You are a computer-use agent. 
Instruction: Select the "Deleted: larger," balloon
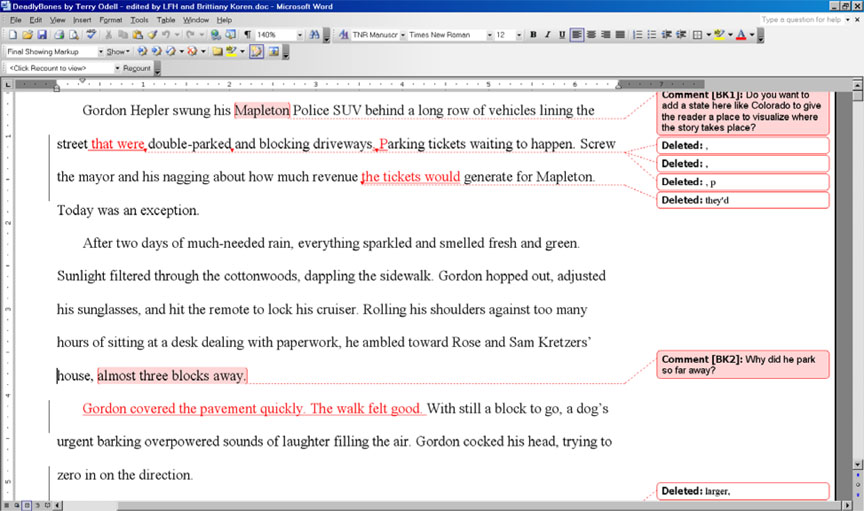(743, 491)
